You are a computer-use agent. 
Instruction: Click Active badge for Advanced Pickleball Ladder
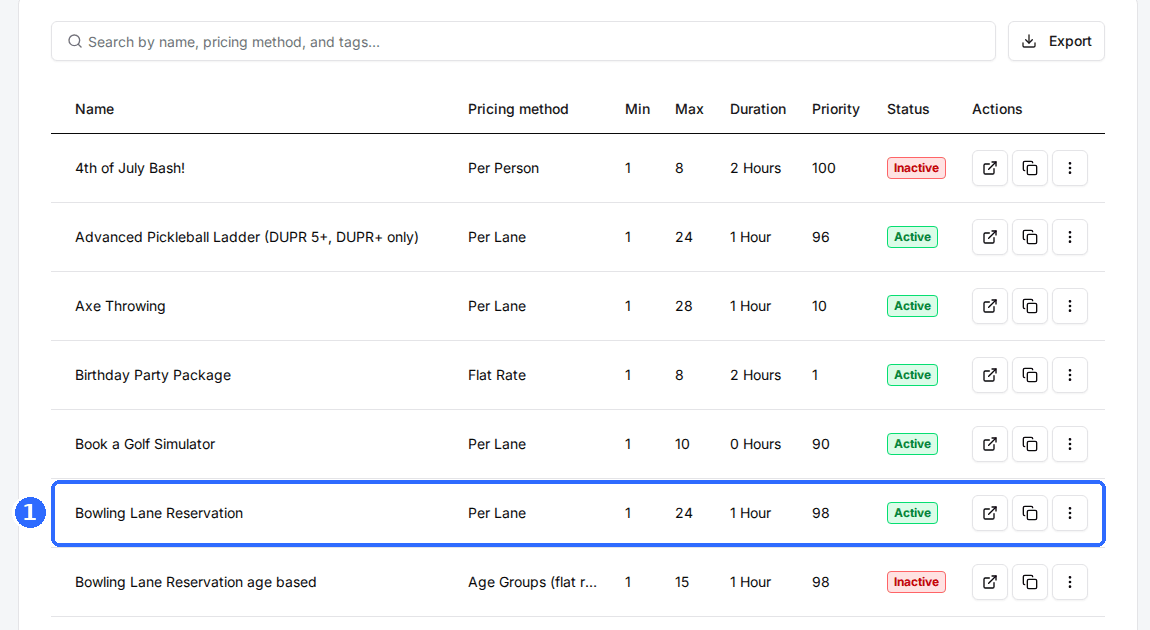coord(912,237)
